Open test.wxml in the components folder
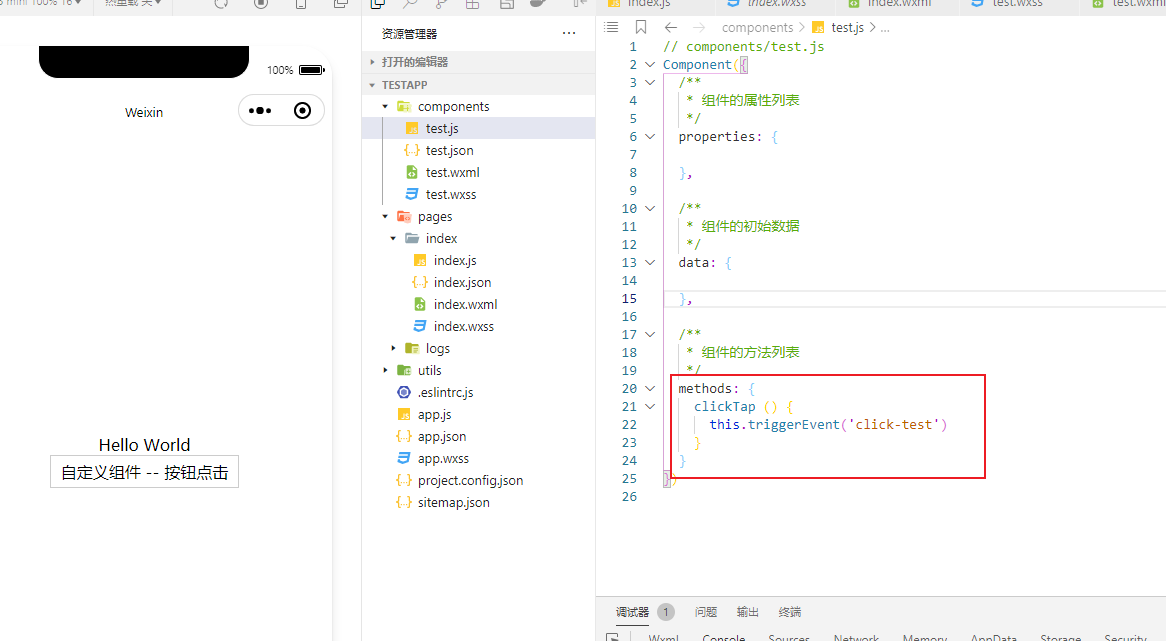 tap(452, 172)
